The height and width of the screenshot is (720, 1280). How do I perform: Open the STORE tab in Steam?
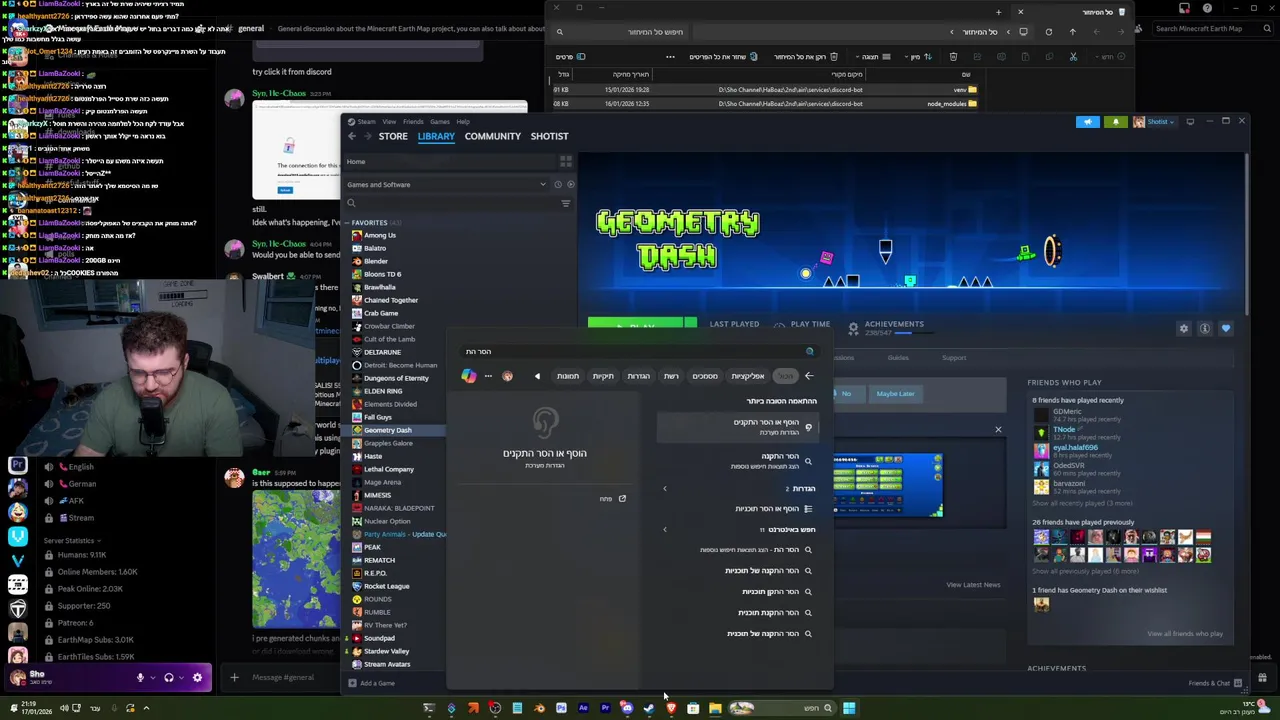[392, 136]
